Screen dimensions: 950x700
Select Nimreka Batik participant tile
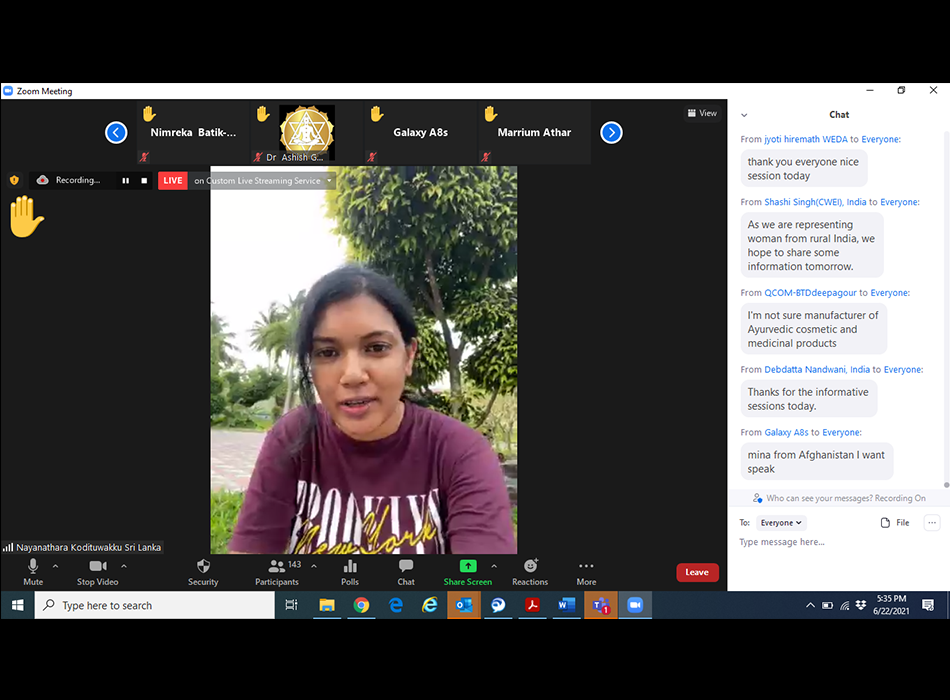tap(193, 133)
